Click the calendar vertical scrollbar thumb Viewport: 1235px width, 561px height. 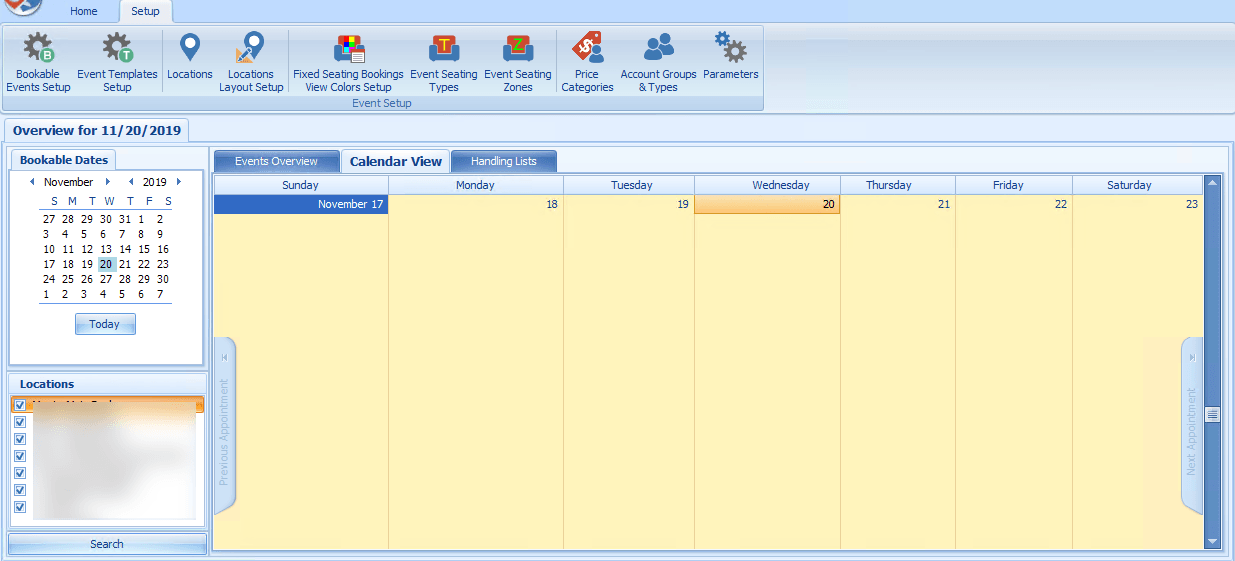coord(1213,414)
